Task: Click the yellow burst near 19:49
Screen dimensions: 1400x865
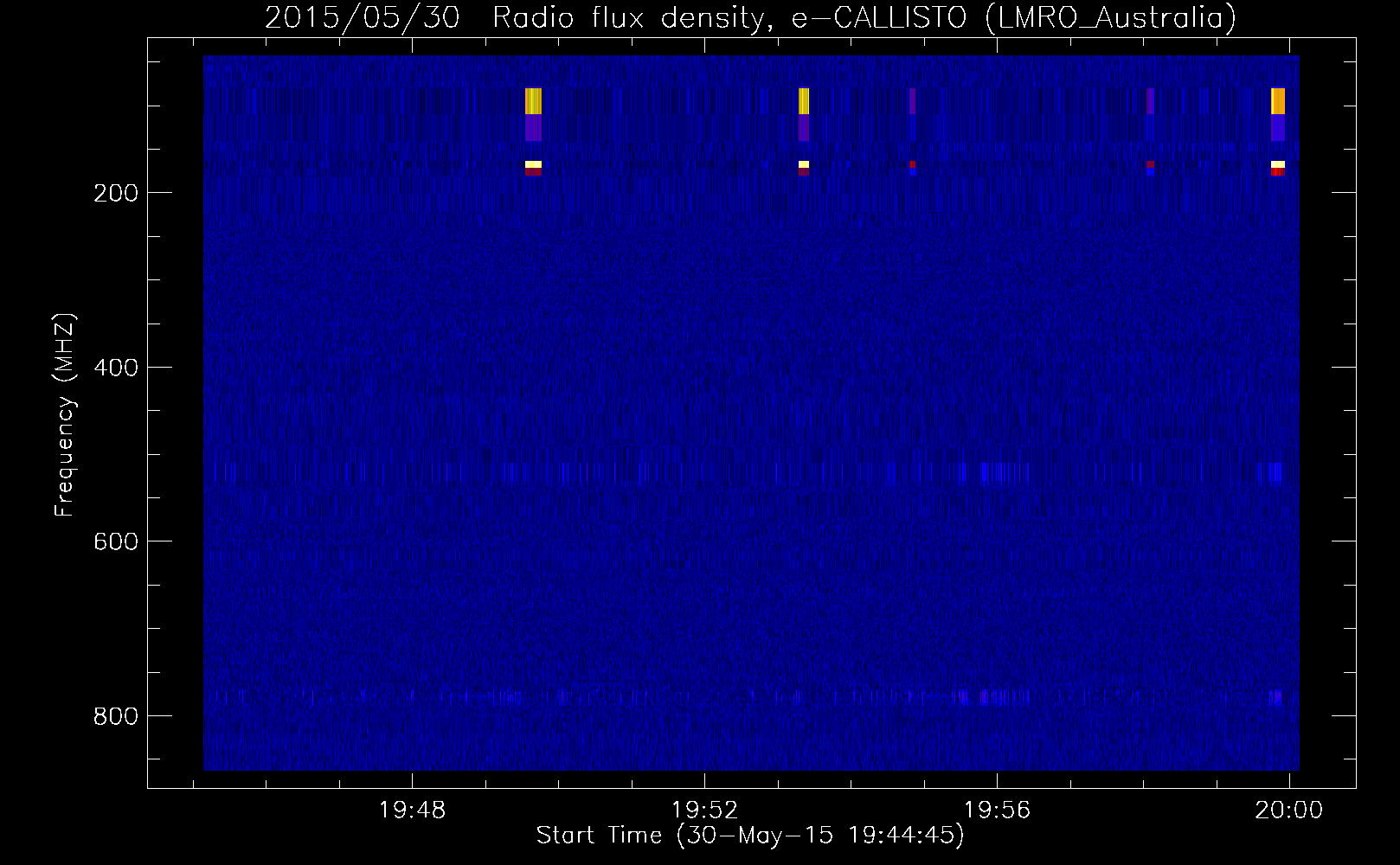Action: [x=533, y=101]
